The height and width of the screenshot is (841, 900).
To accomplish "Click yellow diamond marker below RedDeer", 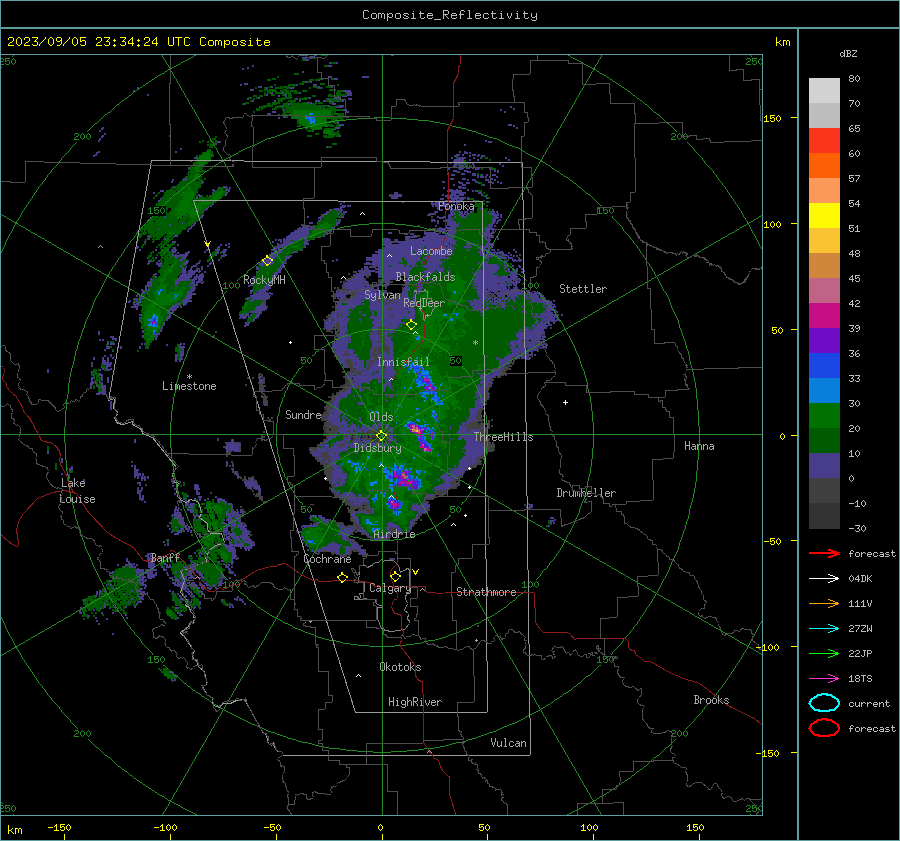I will point(411,325).
